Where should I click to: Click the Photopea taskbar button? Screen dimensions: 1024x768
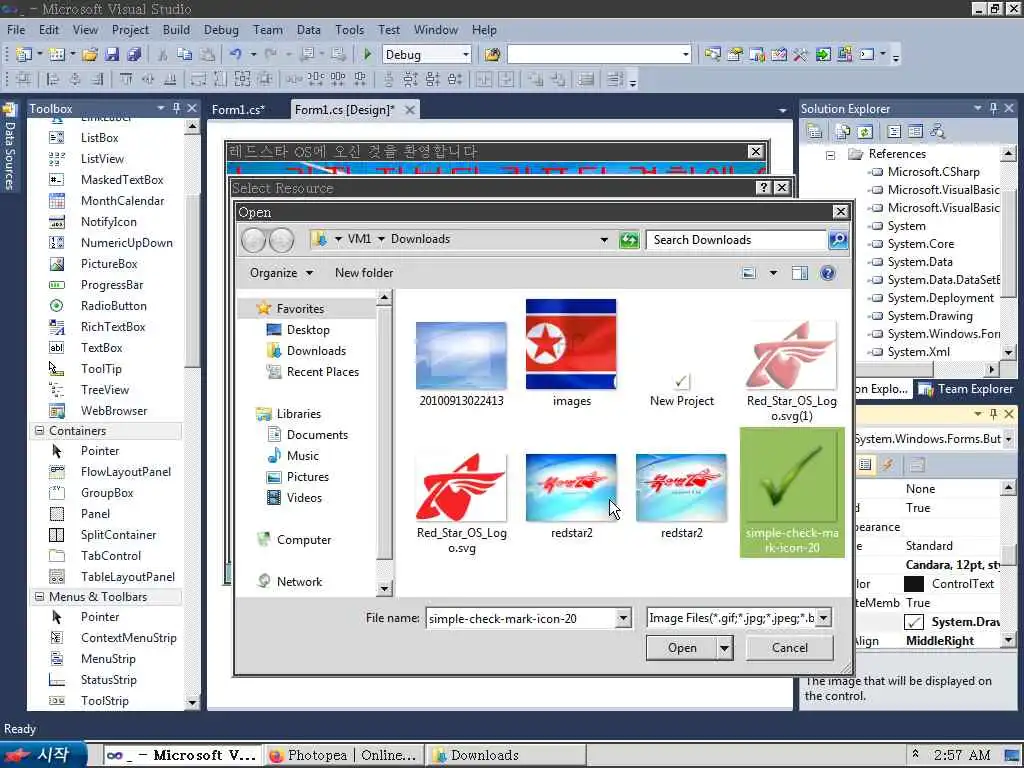[x=344, y=756]
